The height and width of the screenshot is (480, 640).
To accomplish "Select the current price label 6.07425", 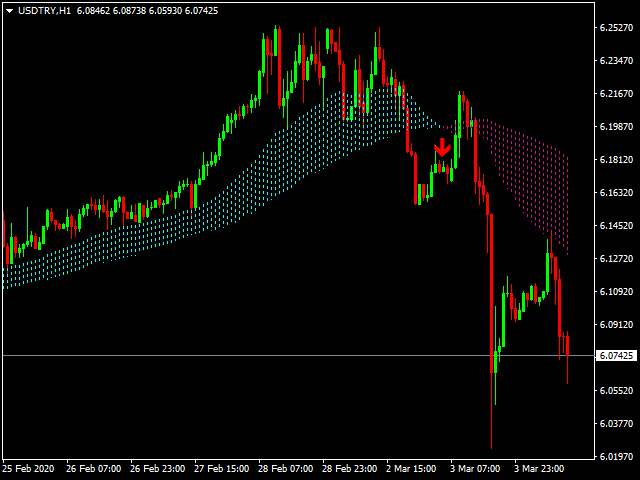I will point(616,355).
